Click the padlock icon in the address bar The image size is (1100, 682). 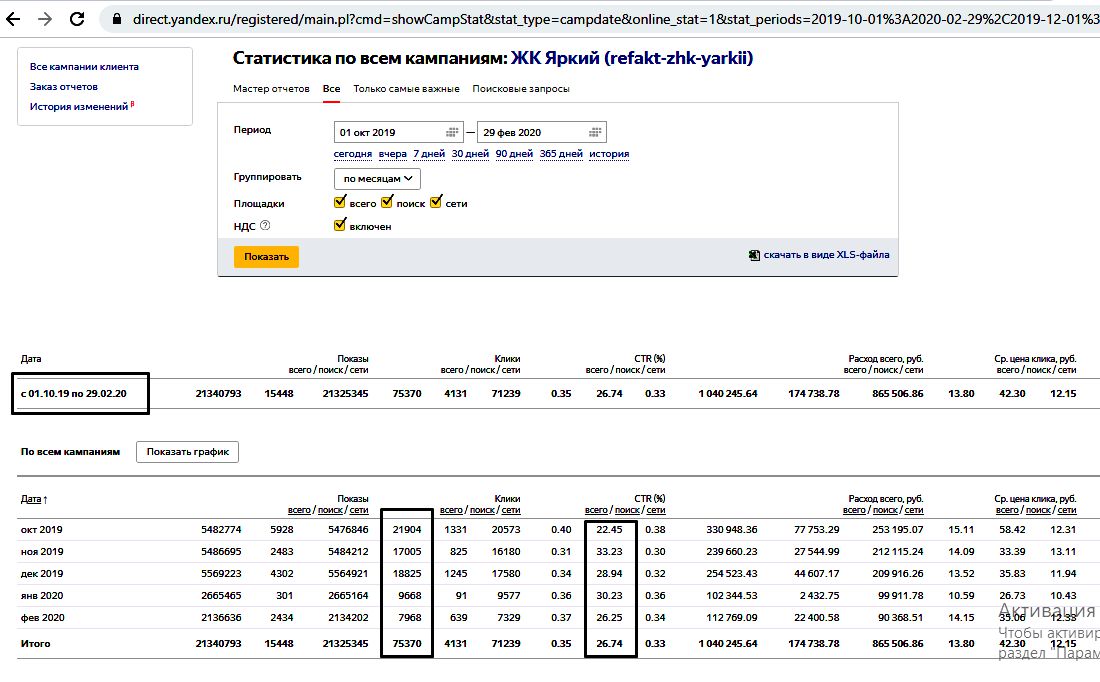click(118, 19)
